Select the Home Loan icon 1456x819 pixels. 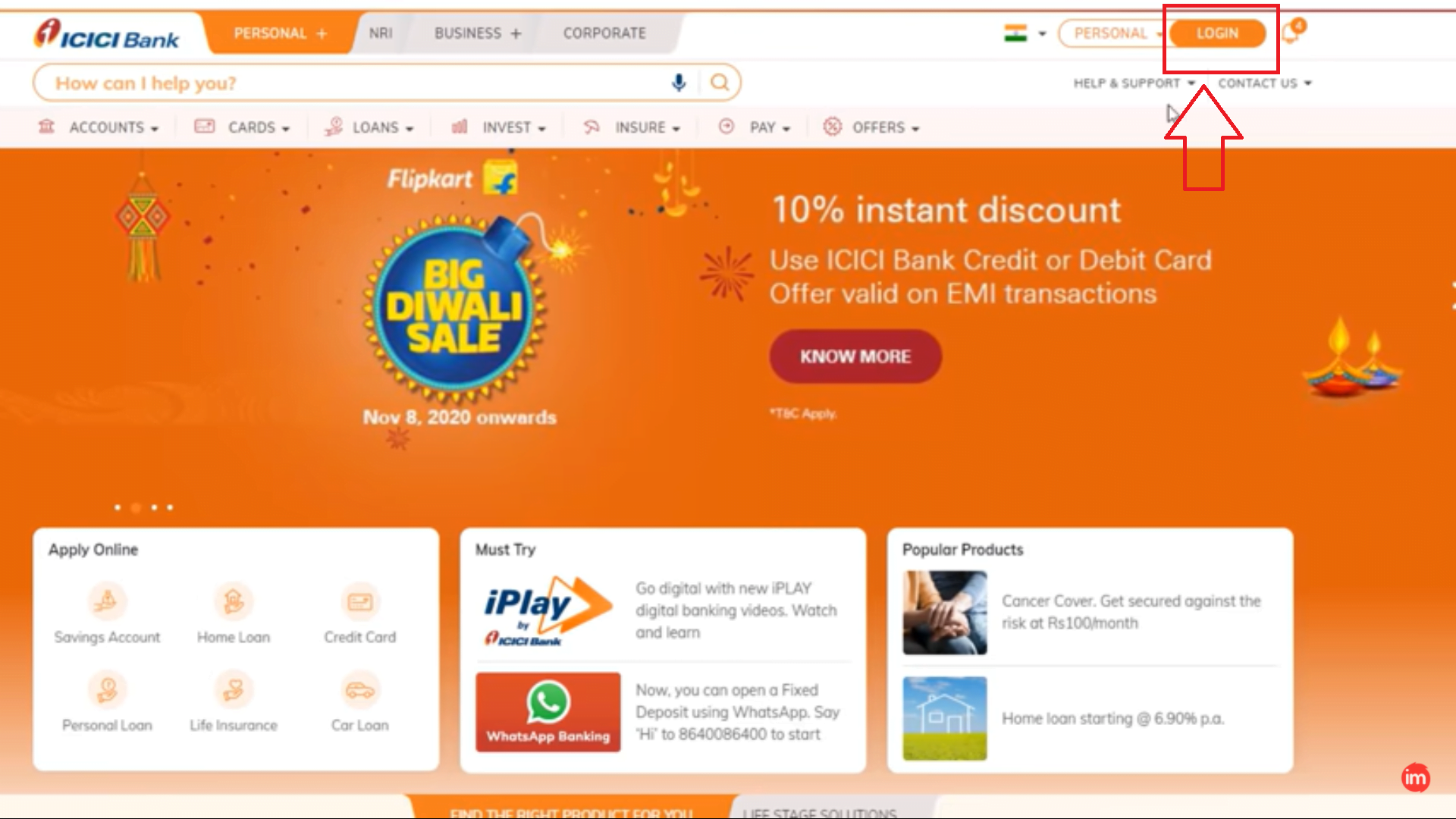coord(234,601)
